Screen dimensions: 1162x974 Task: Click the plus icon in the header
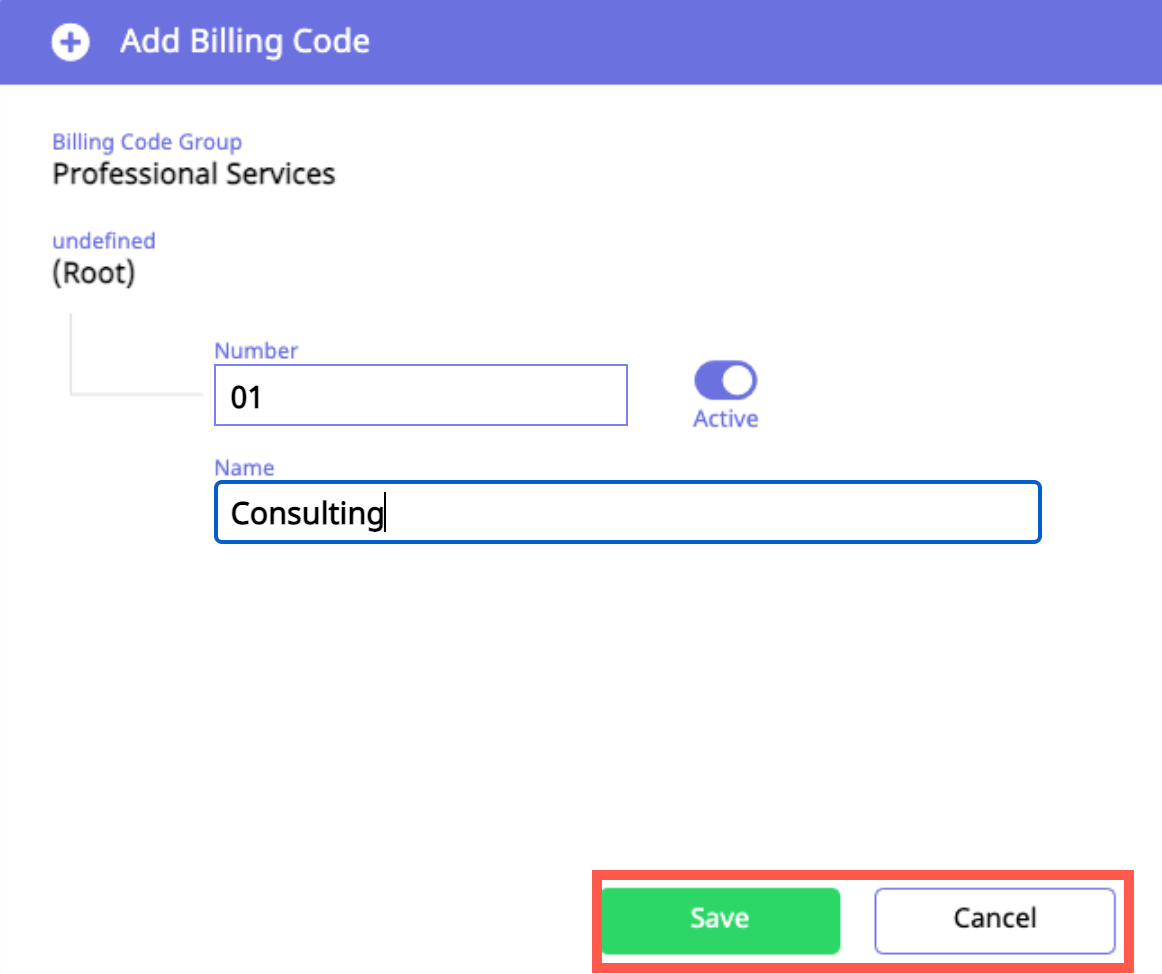pyautogui.click(x=70, y=42)
